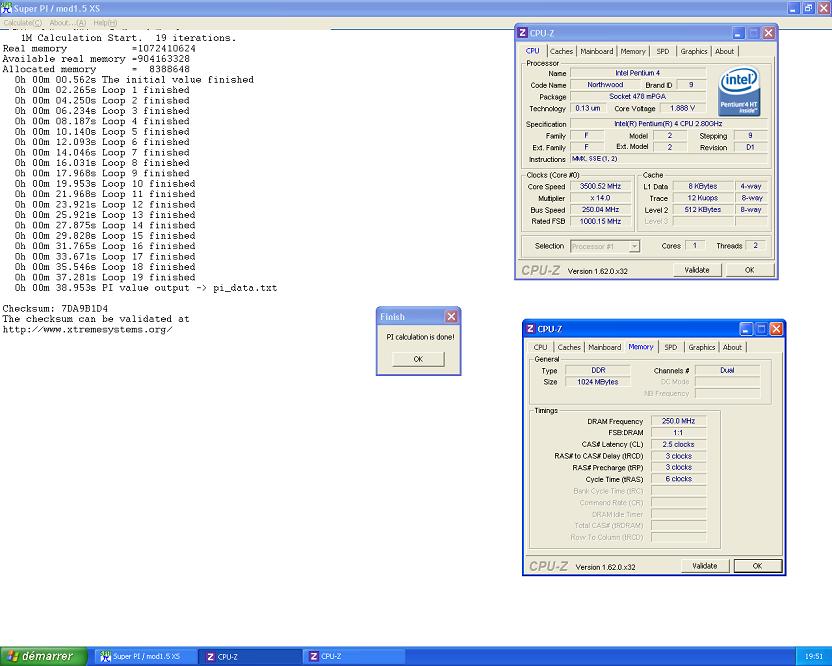Click the PI value output -> pi_data.txt line
Image resolution: width=832 pixels, height=666 pixels.
click(x=146, y=288)
